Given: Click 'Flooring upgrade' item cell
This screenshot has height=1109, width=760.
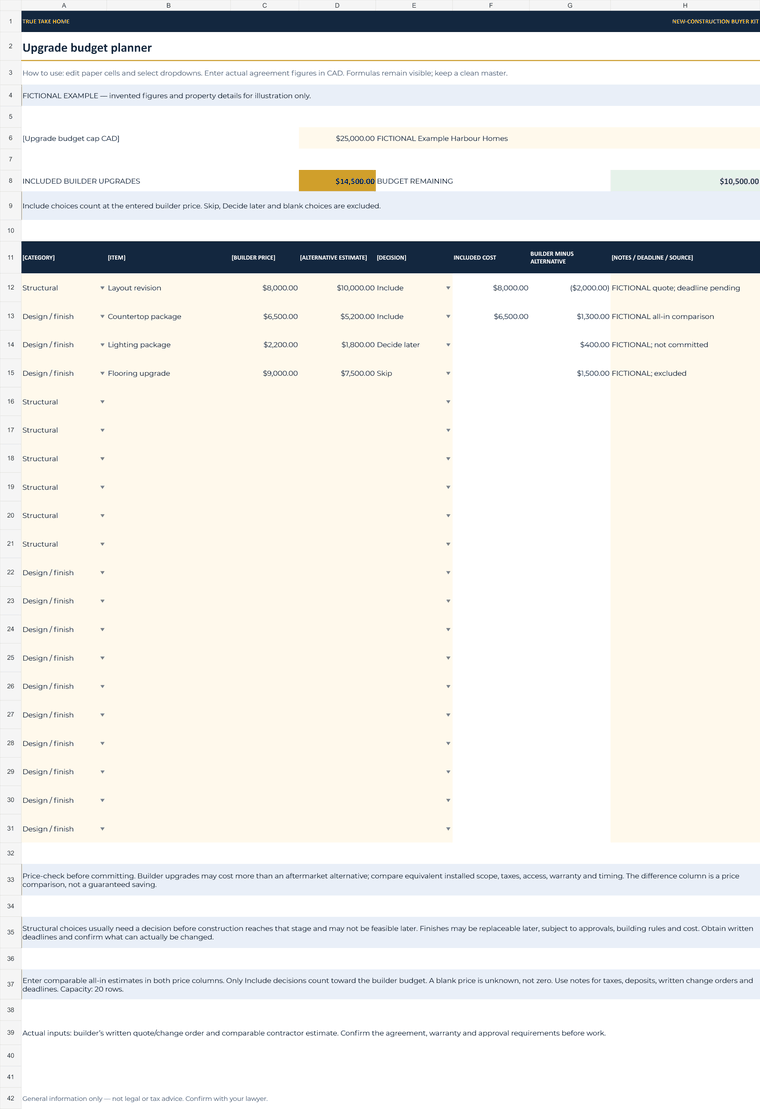Looking at the screenshot, I should point(168,373).
